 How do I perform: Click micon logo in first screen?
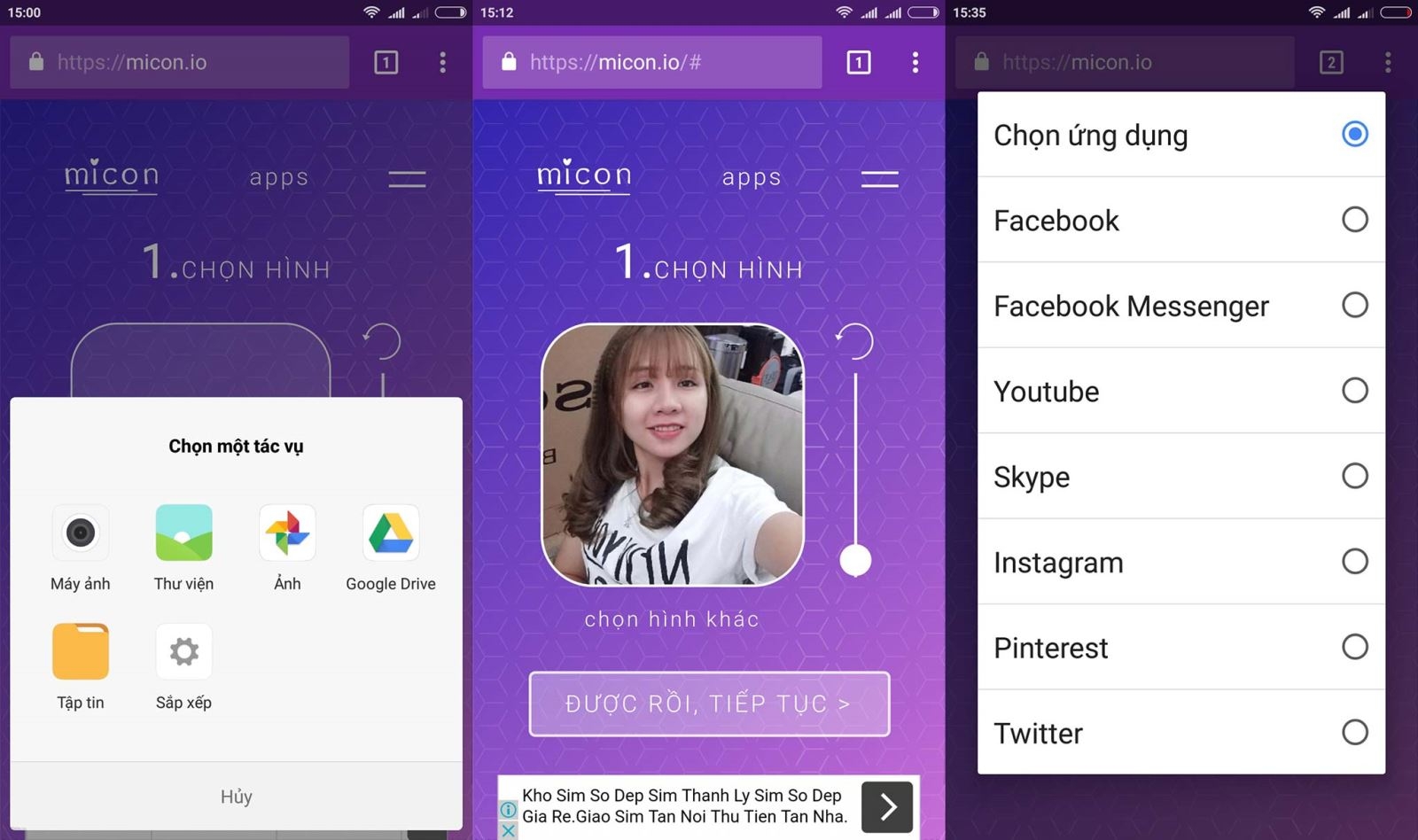click(x=112, y=175)
